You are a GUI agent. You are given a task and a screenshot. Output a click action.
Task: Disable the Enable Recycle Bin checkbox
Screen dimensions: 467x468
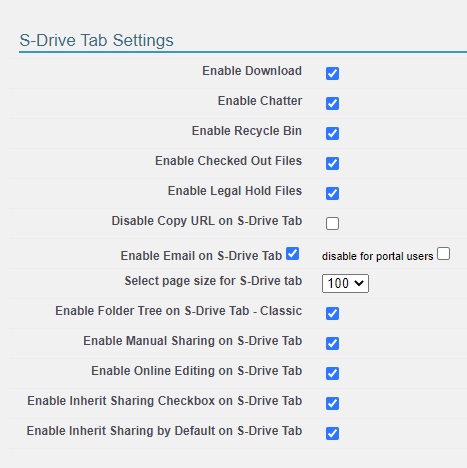(x=332, y=133)
